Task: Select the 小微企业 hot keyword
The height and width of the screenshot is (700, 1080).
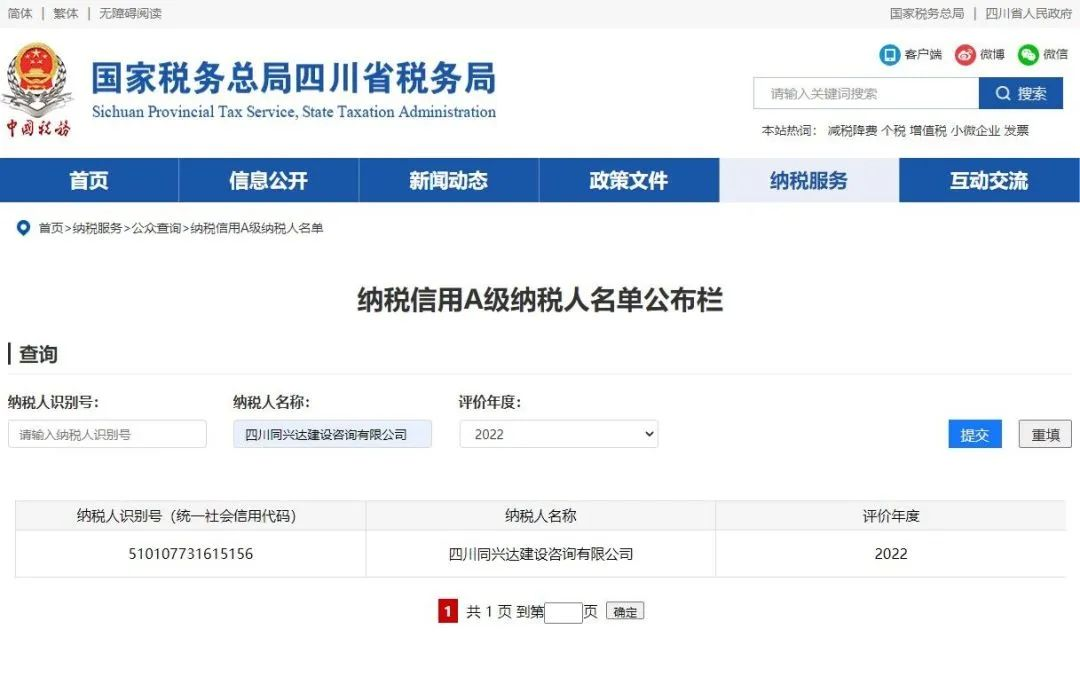Action: 975,130
